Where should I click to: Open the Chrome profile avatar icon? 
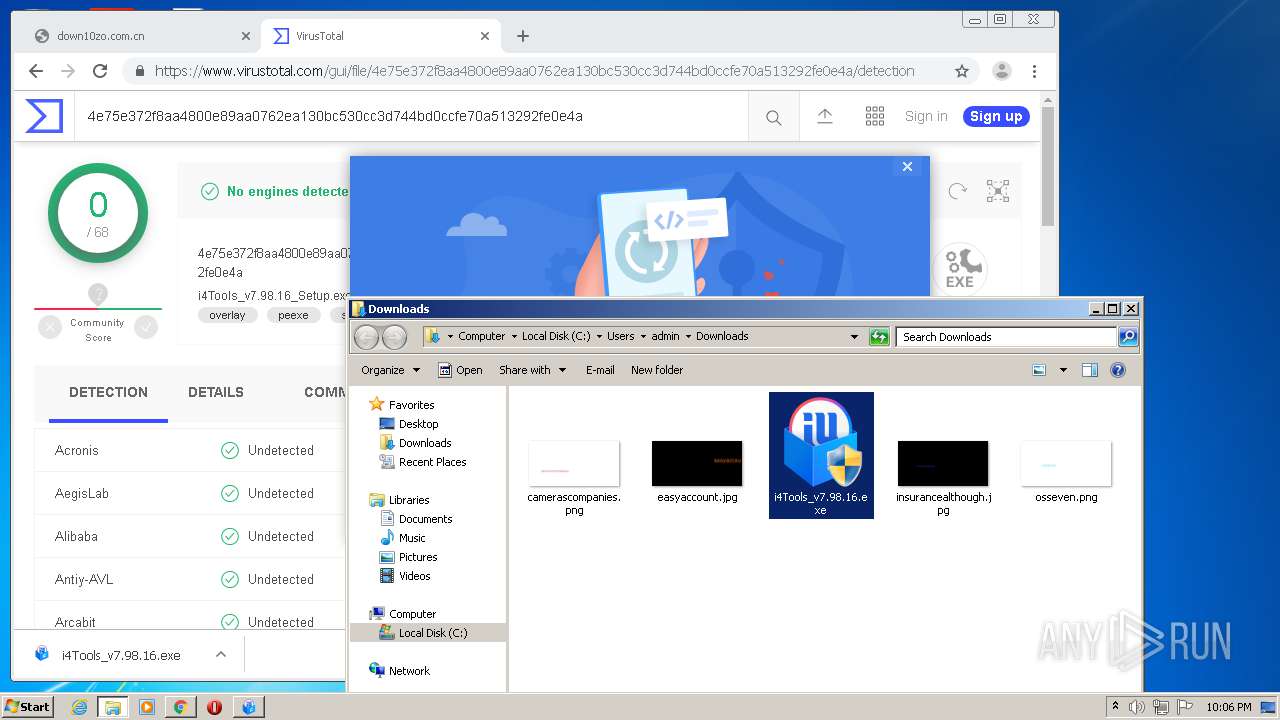point(1001,71)
